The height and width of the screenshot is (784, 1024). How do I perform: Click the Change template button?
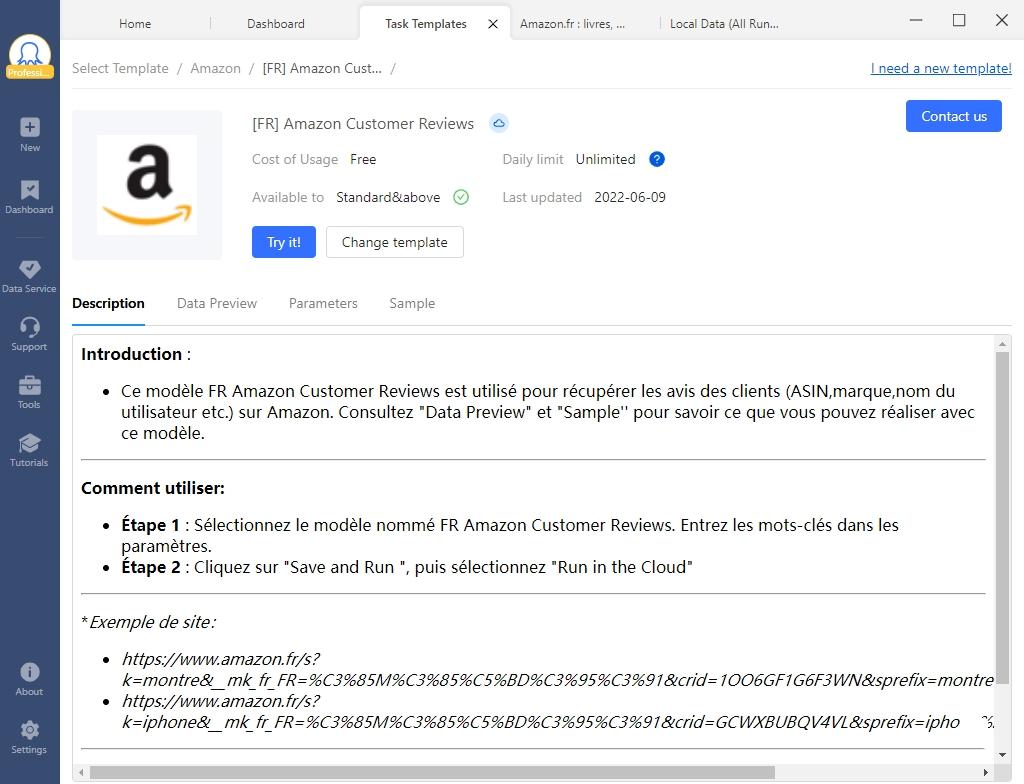coord(394,242)
